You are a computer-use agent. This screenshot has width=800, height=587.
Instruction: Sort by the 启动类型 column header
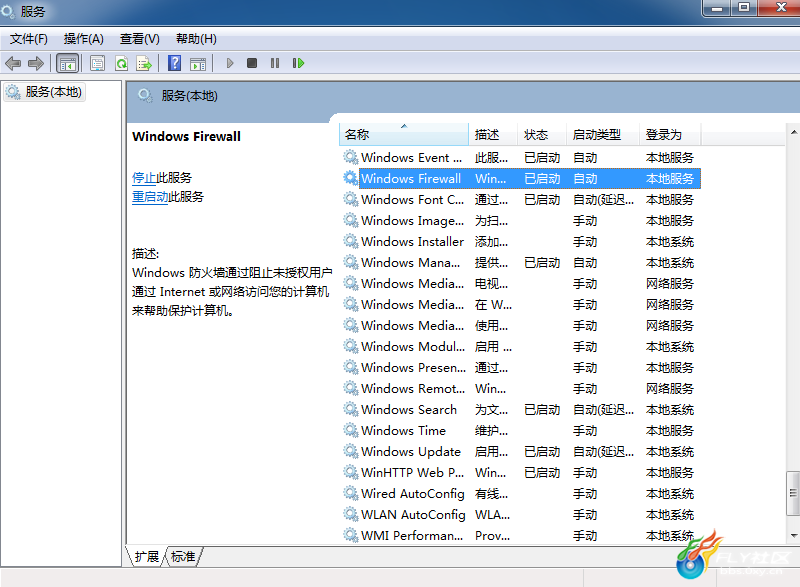[603, 135]
